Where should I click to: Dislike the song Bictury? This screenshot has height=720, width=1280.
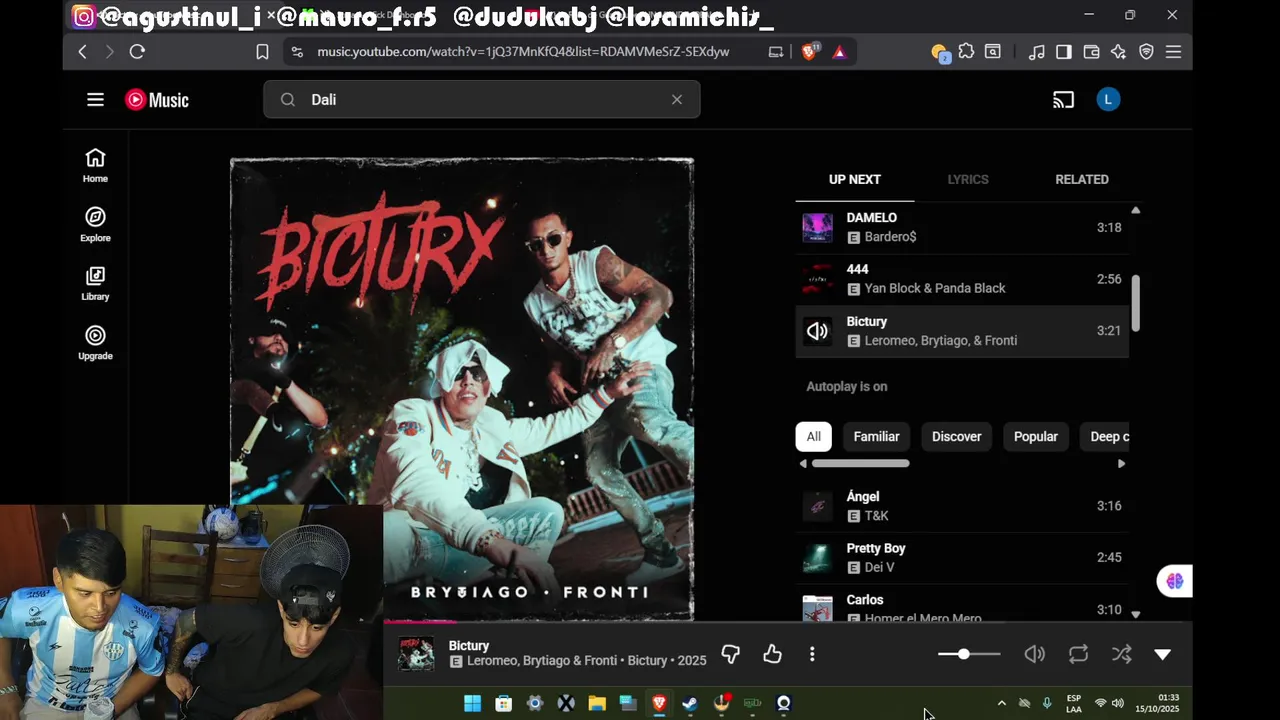point(731,654)
